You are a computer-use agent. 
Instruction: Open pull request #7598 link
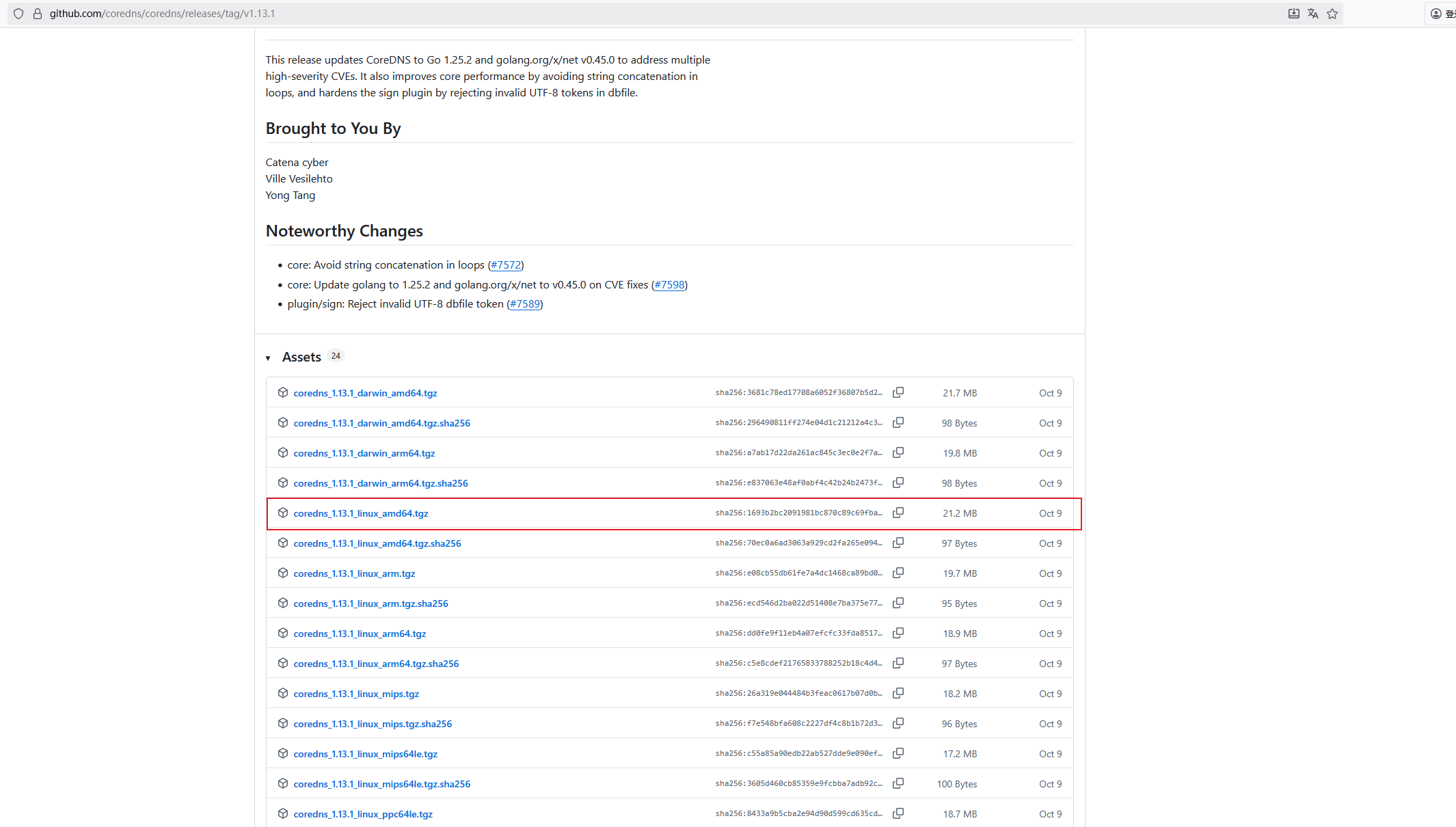point(669,285)
